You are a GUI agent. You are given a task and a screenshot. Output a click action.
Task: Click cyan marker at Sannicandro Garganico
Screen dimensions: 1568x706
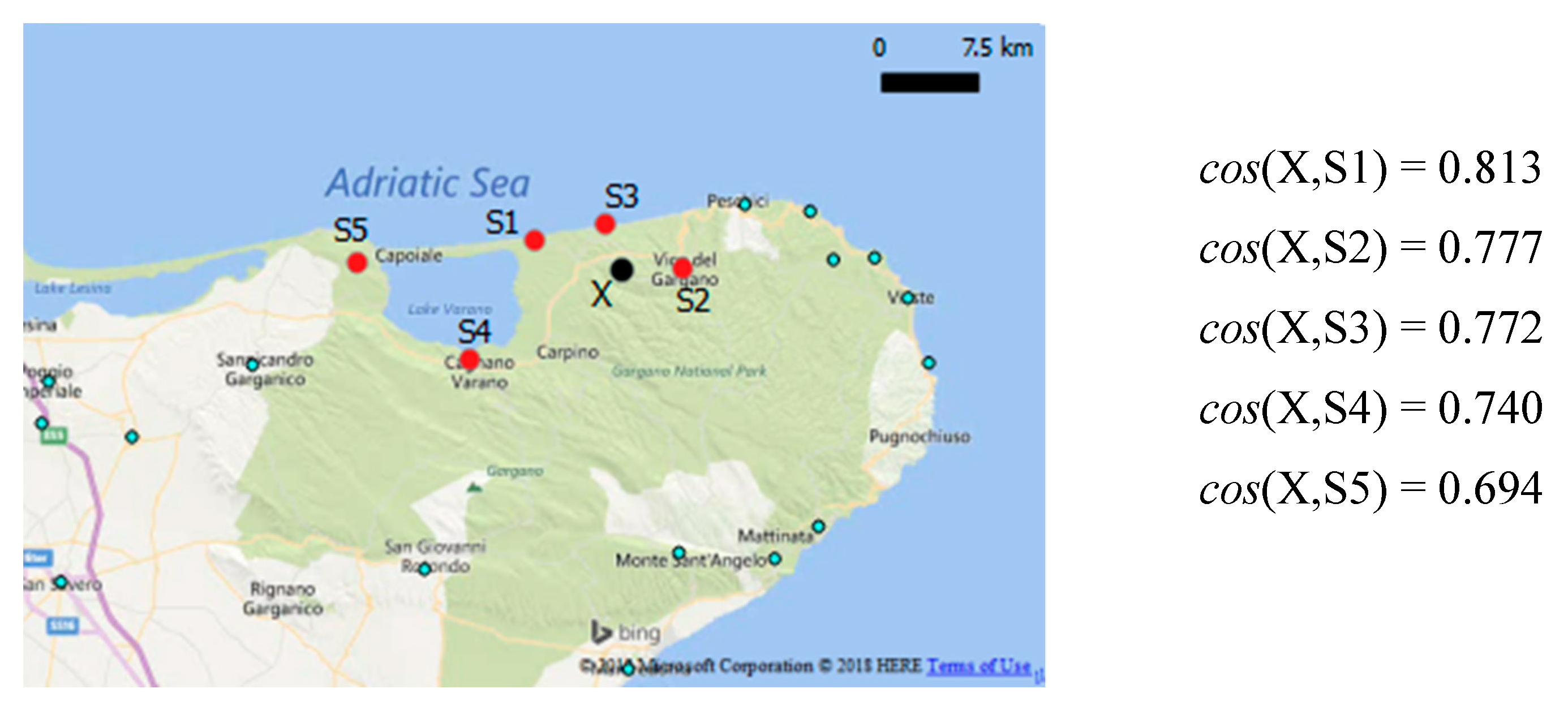coord(252,364)
